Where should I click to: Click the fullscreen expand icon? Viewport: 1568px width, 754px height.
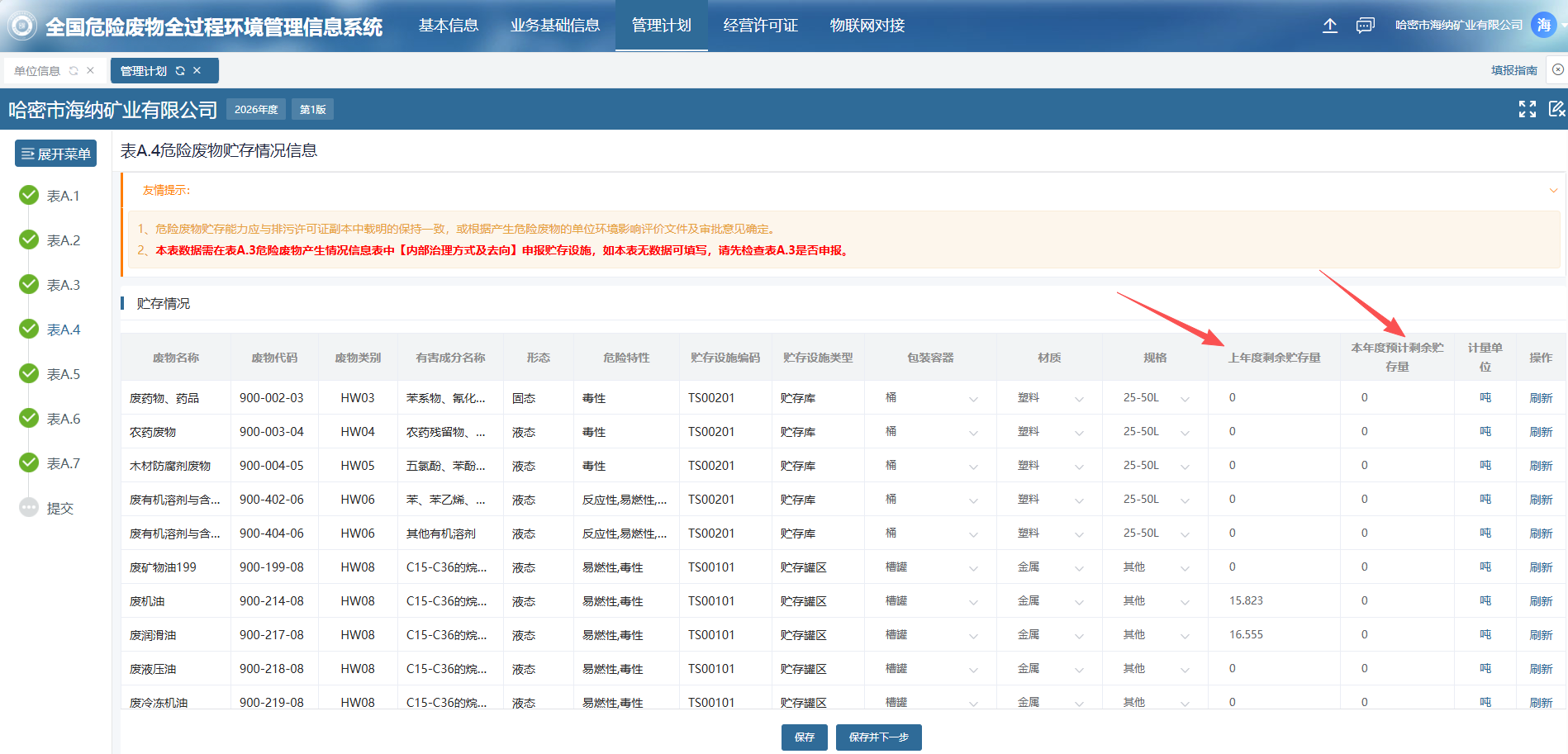1527,109
